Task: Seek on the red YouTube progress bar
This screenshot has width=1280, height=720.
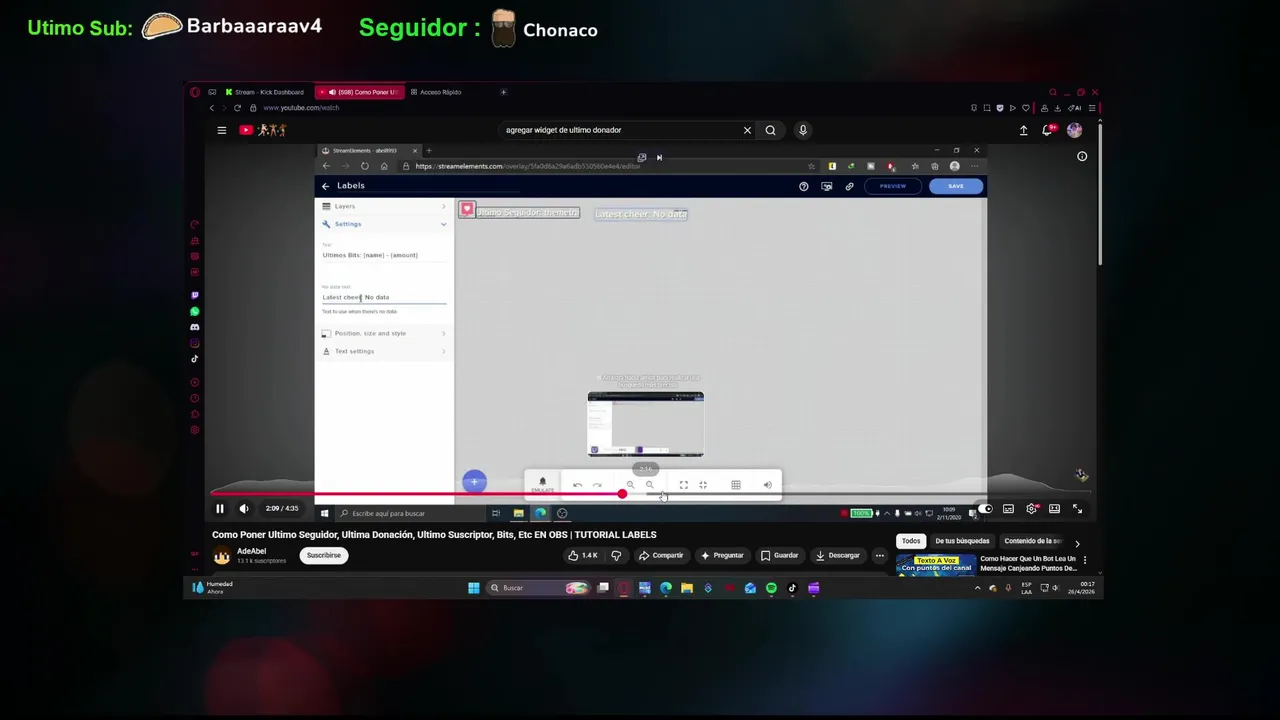Action: pos(650,494)
